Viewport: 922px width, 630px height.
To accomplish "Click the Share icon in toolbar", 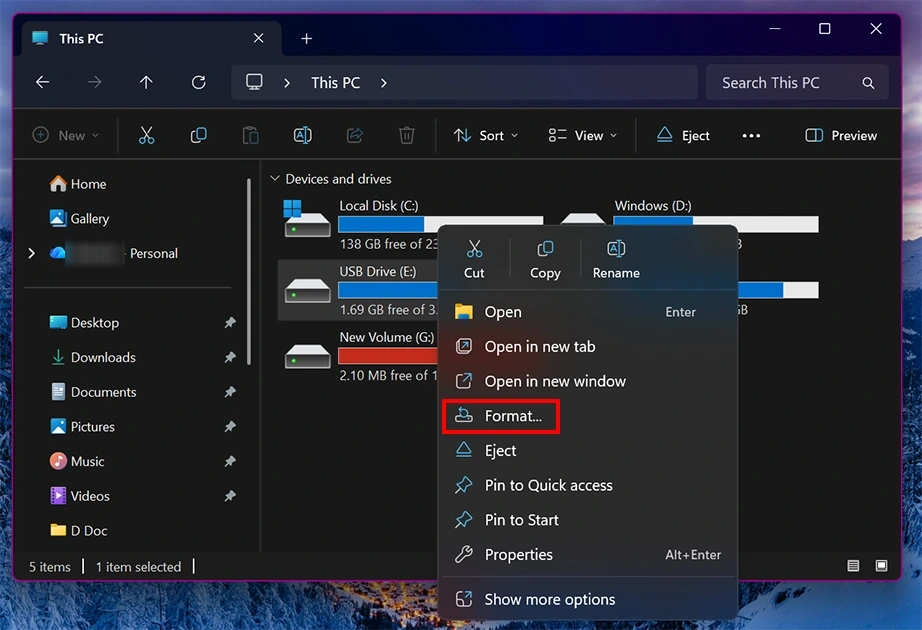I will tap(355, 135).
